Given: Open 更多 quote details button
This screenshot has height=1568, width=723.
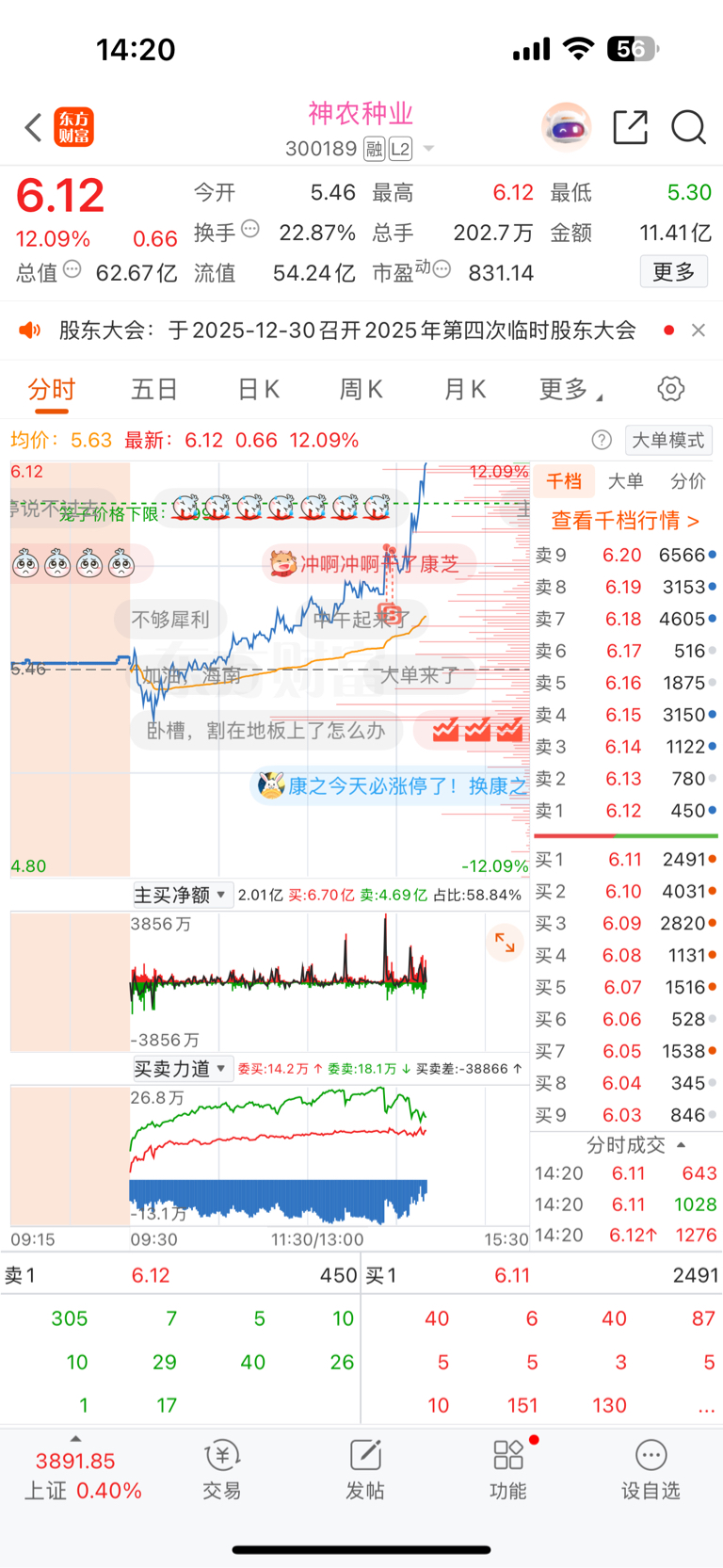Looking at the screenshot, I should (674, 272).
